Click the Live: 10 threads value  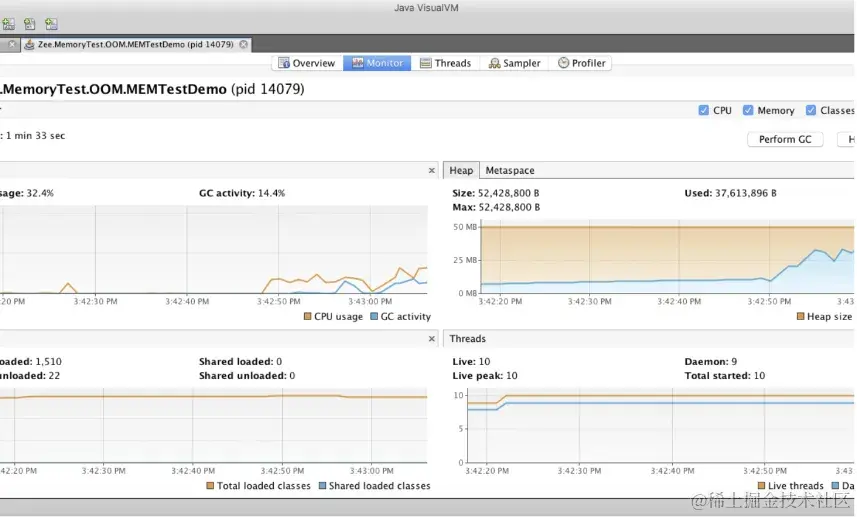[x=471, y=361]
